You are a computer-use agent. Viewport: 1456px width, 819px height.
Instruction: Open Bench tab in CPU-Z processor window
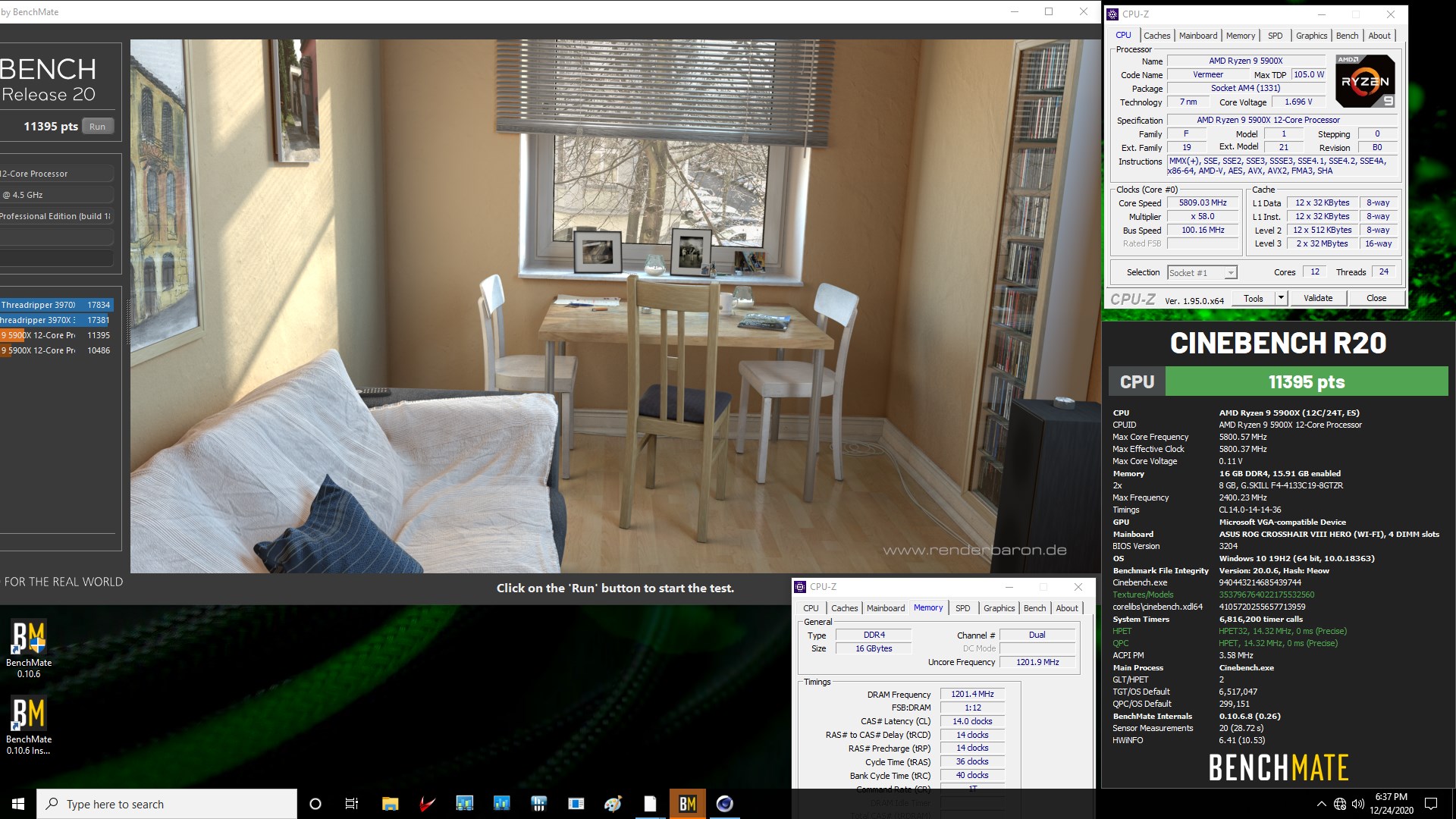pos(1347,36)
